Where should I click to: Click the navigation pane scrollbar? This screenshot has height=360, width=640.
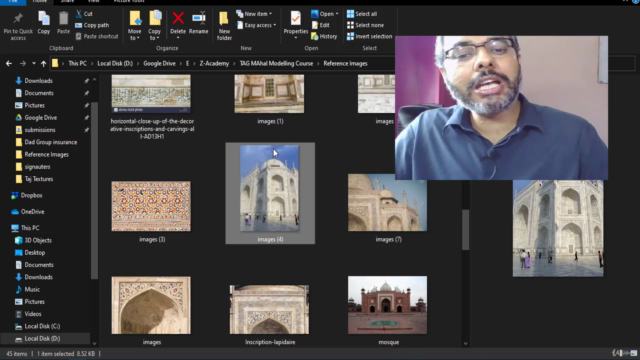(94, 190)
